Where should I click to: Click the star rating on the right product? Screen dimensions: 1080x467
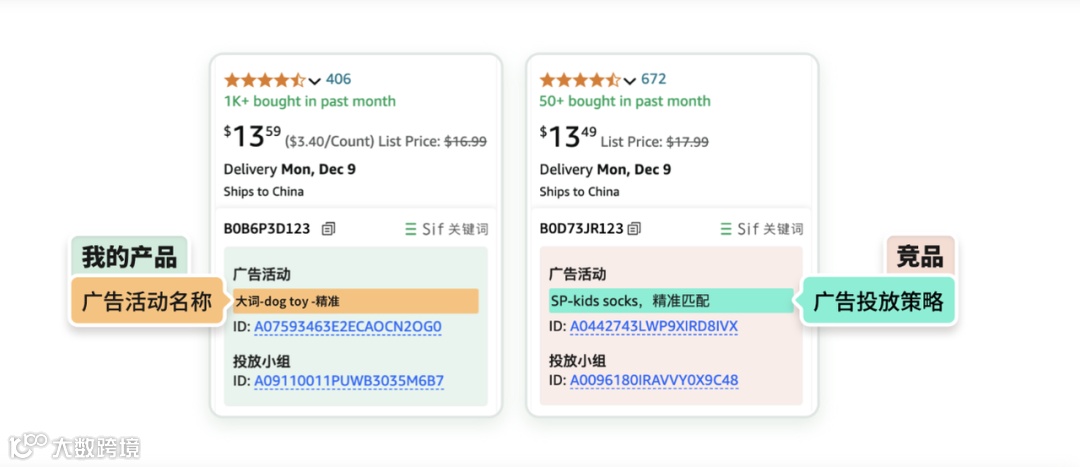580,80
